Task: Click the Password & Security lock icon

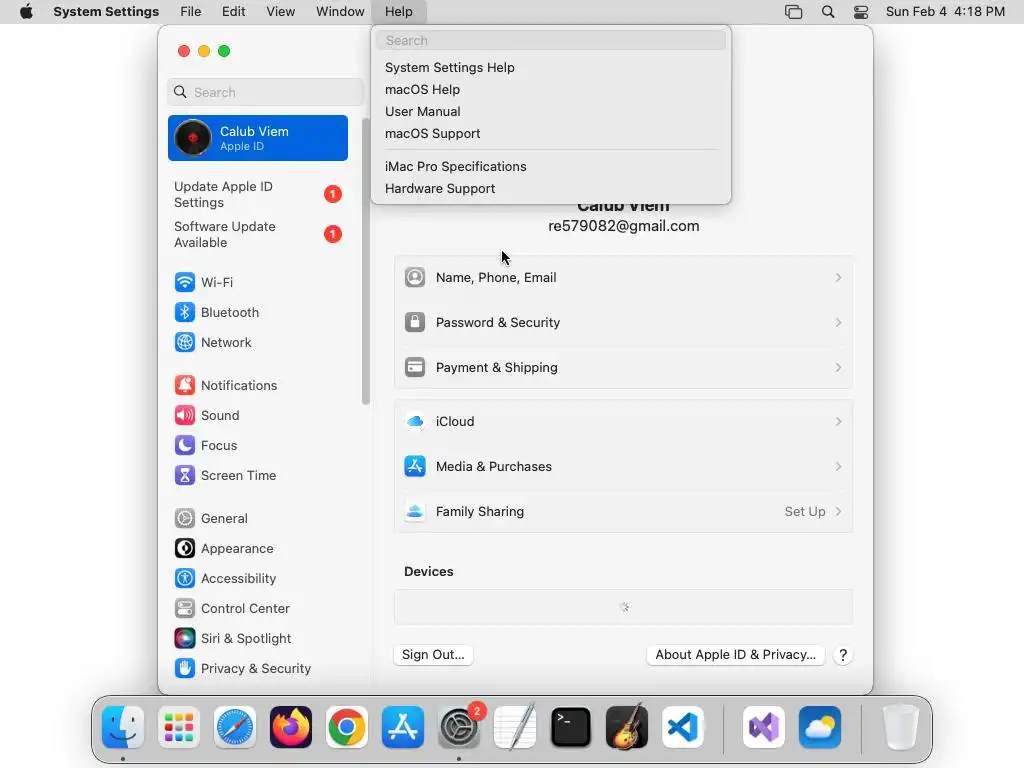Action: coord(415,323)
